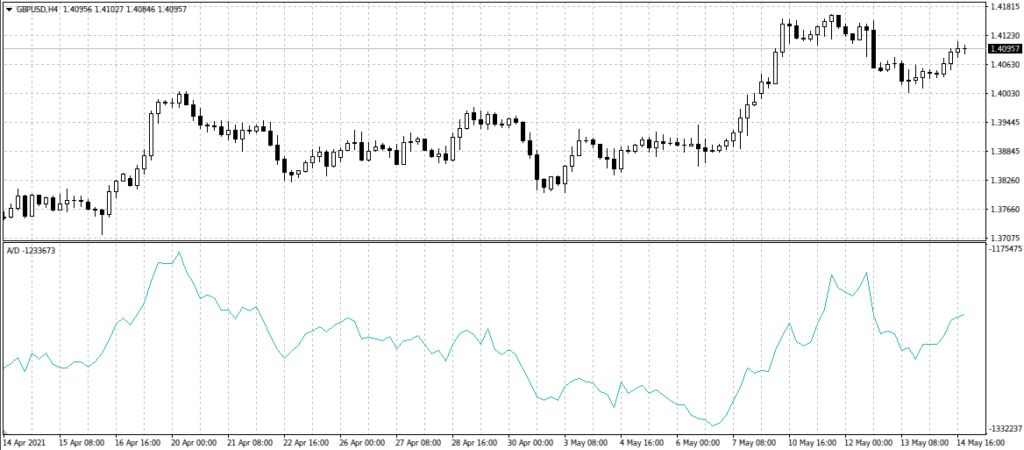
Task: Click the A/D line's highest peak near 20 Apr
Action: tap(179, 253)
